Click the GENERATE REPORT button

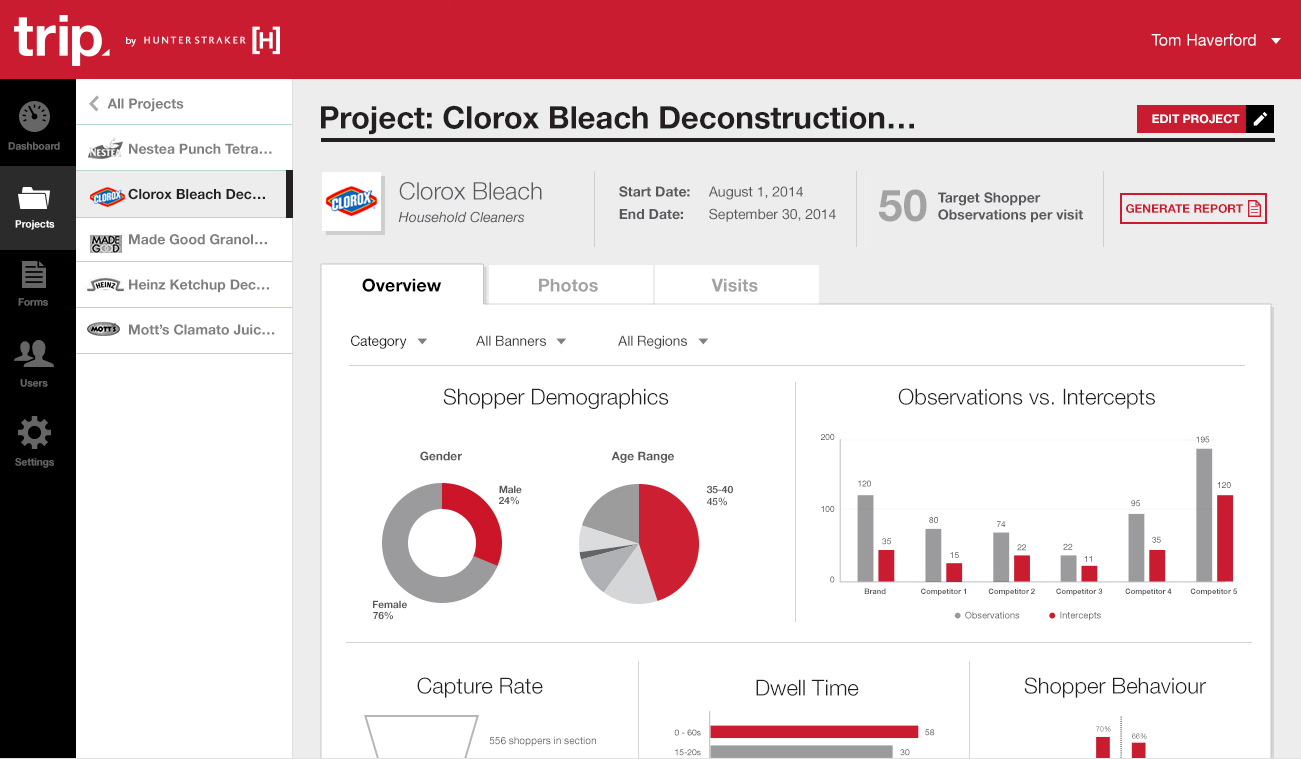tap(1193, 209)
